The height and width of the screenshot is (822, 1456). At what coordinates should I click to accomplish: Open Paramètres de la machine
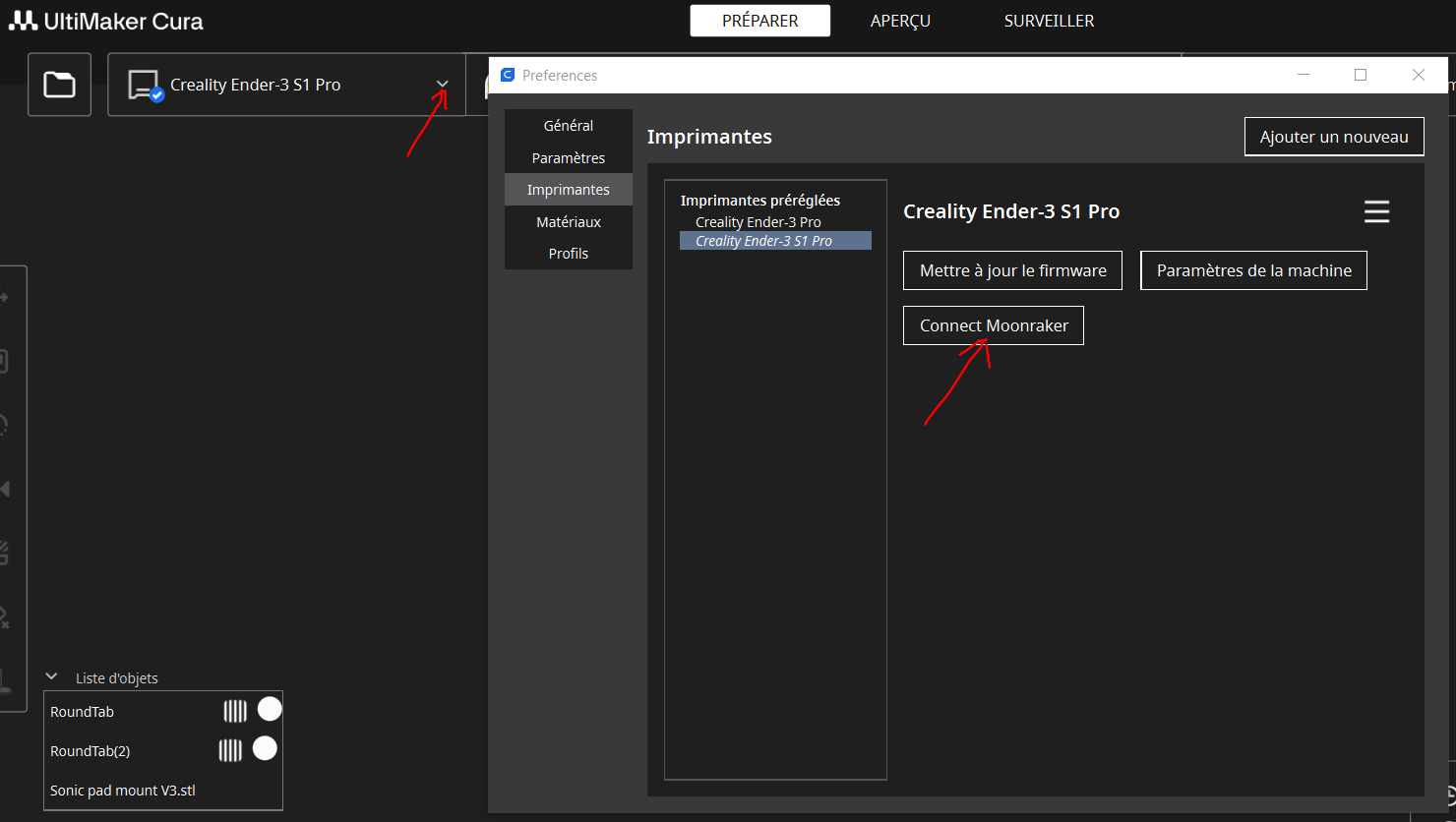click(1254, 270)
